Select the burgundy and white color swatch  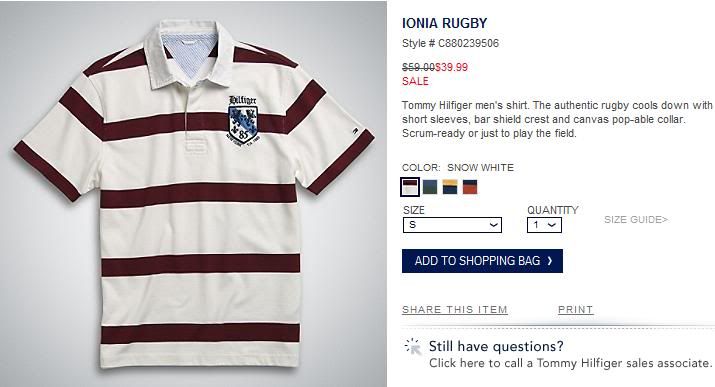tap(410, 187)
